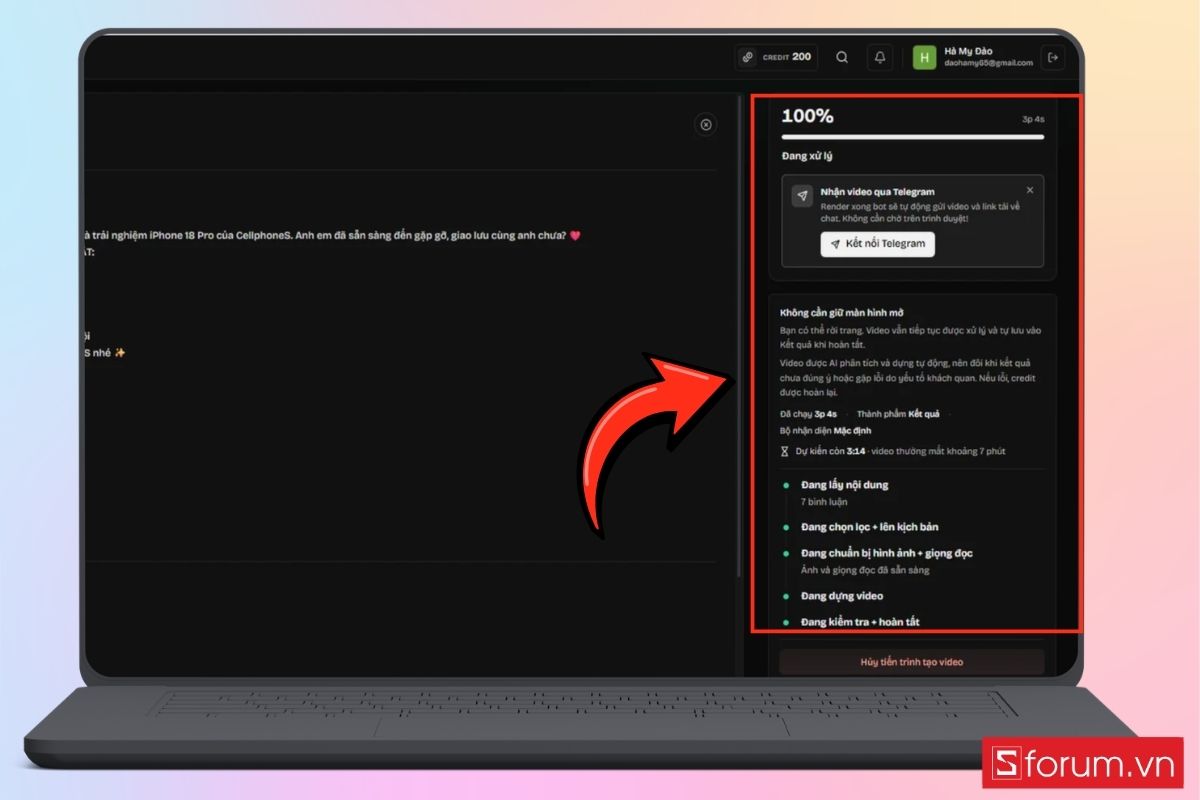Viewport: 1200px width, 800px height.
Task: Click the Đã chạy 3p 4s text
Action: coord(808,413)
